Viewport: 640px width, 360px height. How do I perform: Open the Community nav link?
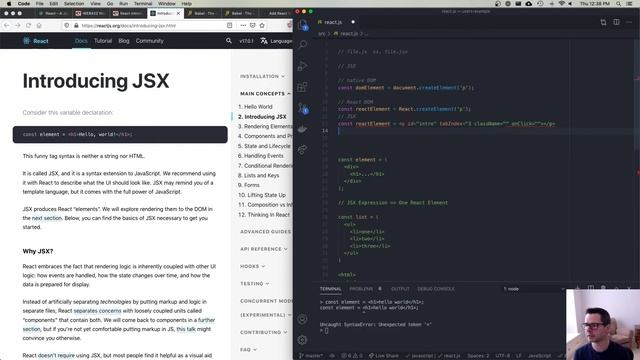149,41
